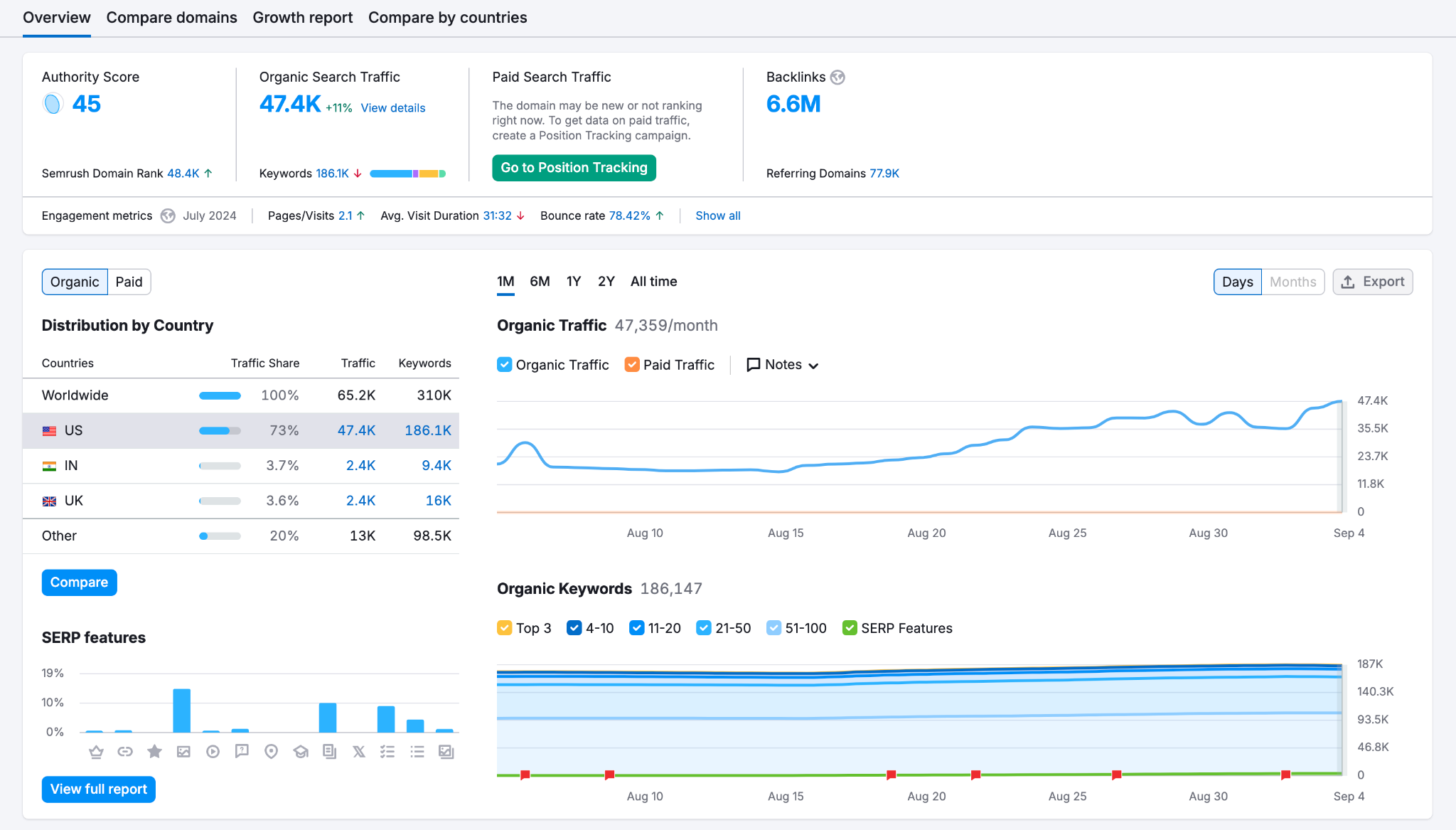Select the All time range

point(653,282)
